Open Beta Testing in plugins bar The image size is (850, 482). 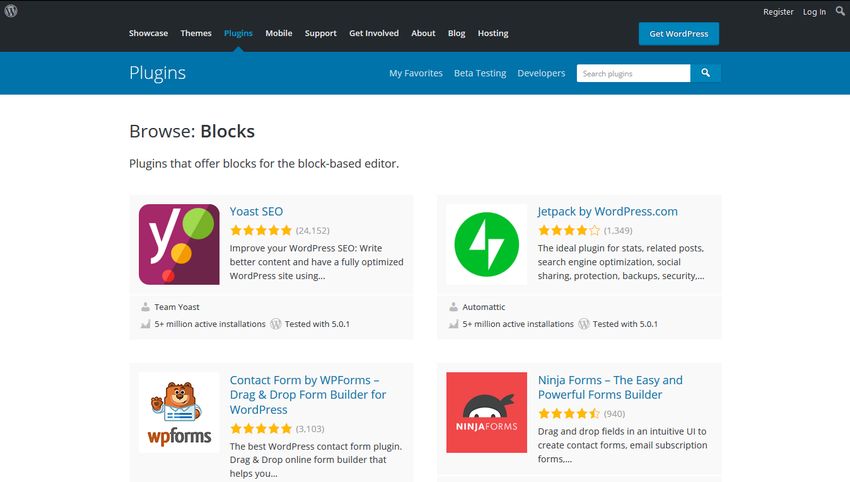pos(480,73)
